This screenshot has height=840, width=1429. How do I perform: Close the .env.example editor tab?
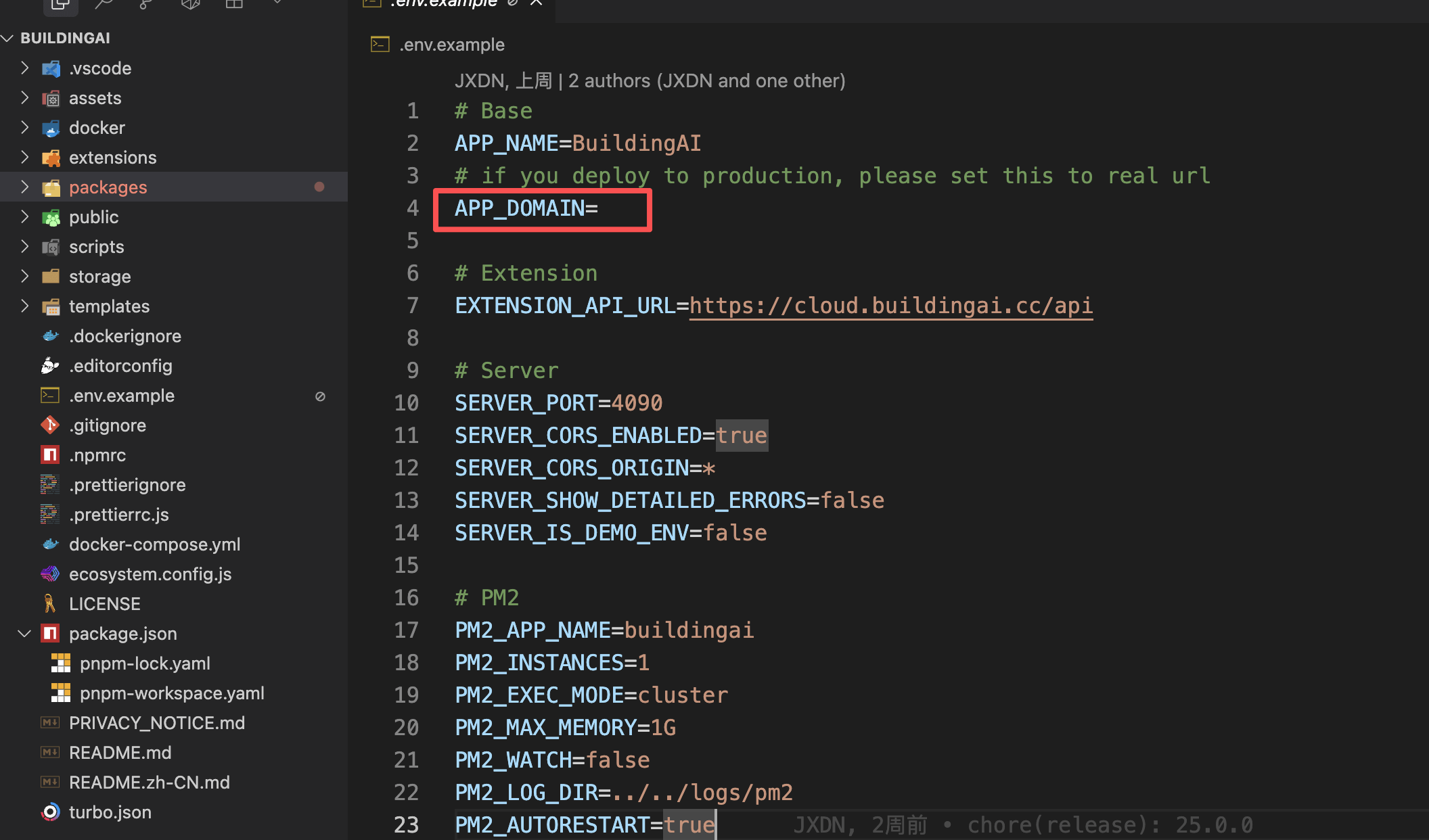point(537,3)
